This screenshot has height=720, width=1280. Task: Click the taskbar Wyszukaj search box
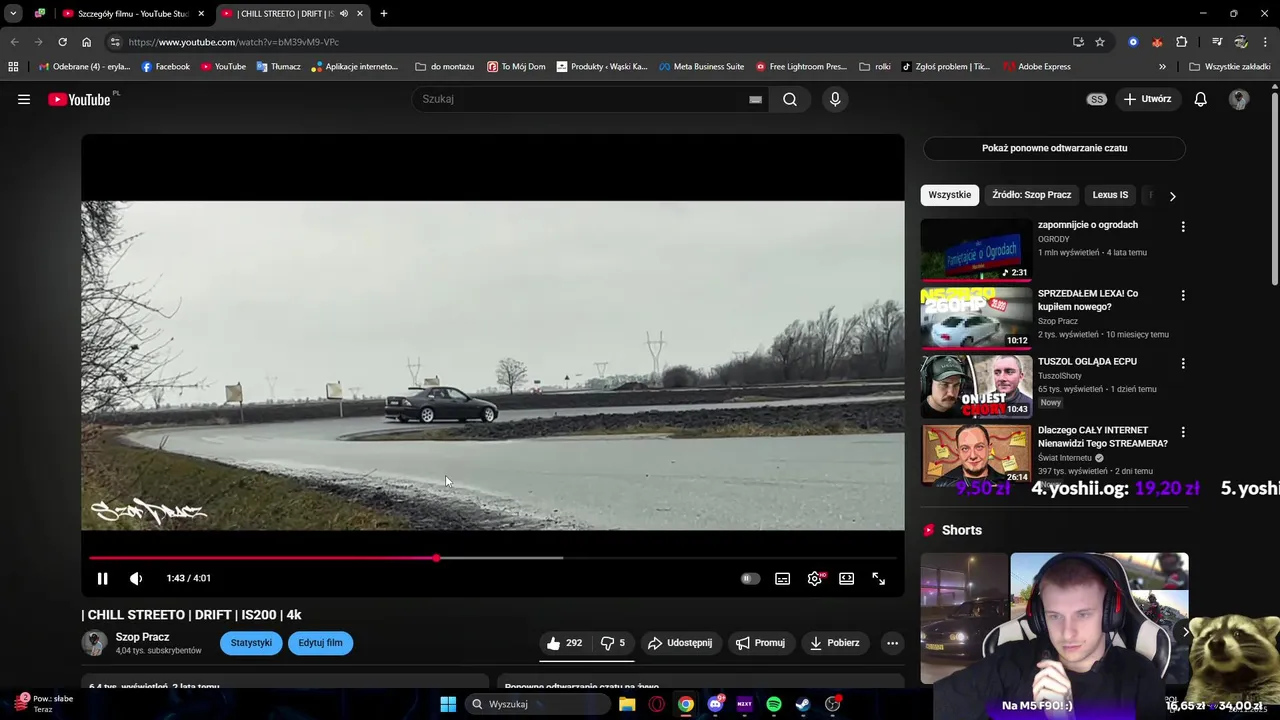(x=538, y=704)
